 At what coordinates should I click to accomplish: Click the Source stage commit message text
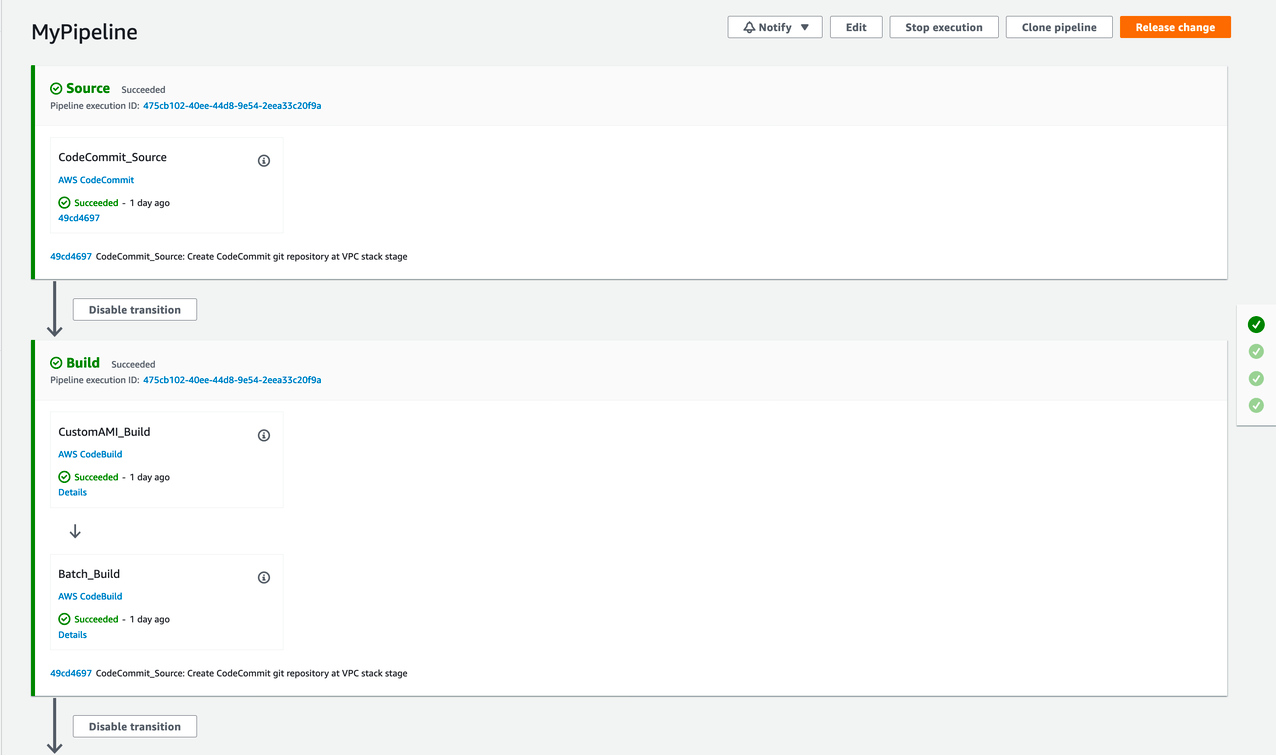(x=251, y=257)
